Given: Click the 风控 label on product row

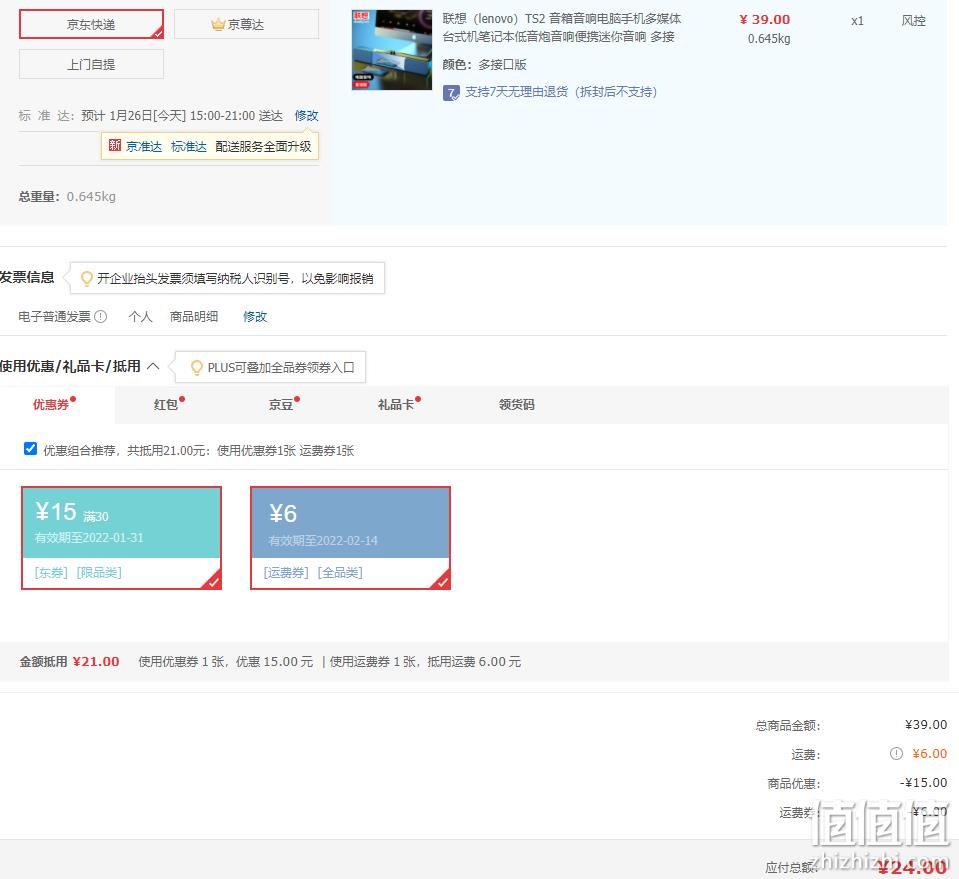Looking at the screenshot, I should pyautogui.click(x=913, y=21).
